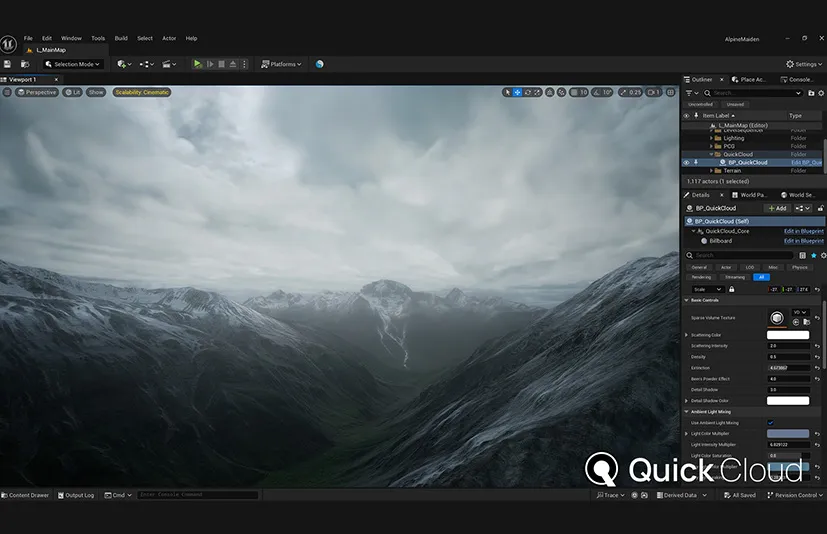Viewport: 827px width, 534px height.
Task: Click the Skip Frame playback button
Action: pos(210,64)
